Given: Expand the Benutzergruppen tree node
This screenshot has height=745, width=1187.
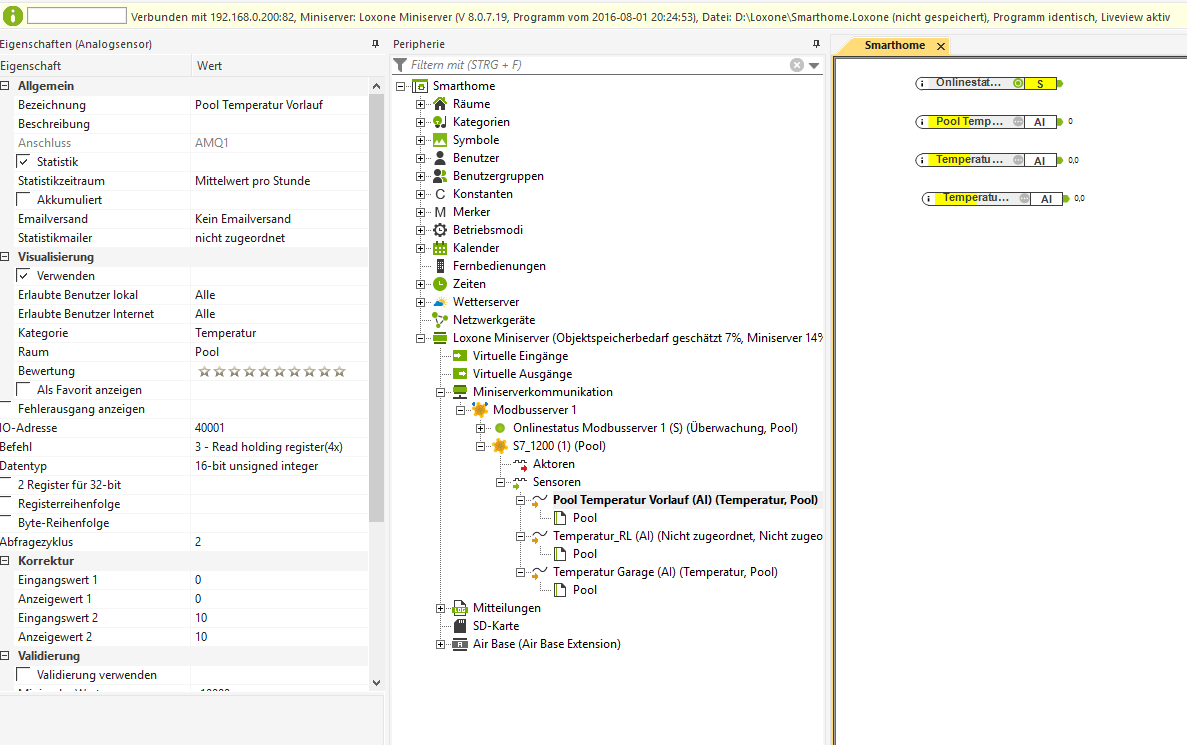Looking at the screenshot, I should click(421, 176).
